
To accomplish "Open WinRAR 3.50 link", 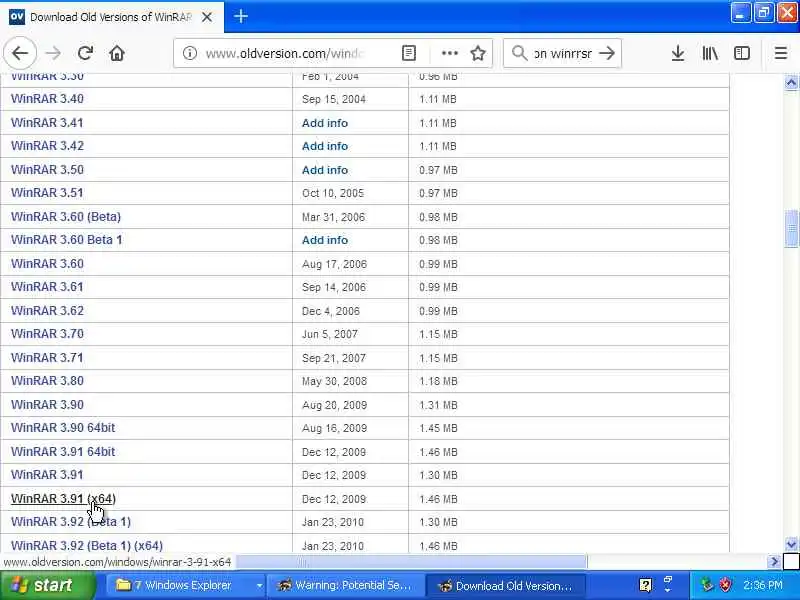I will tap(47, 169).
